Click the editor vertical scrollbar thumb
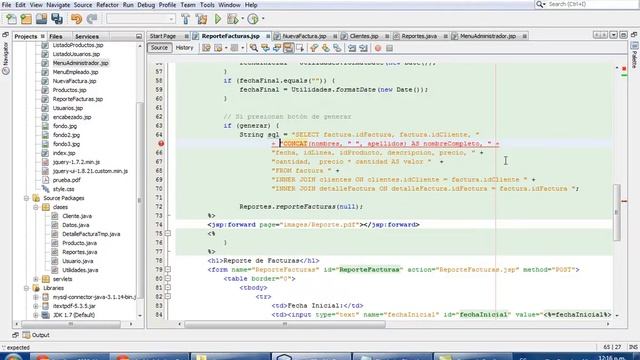This screenshot has height=360, width=640. point(616,212)
